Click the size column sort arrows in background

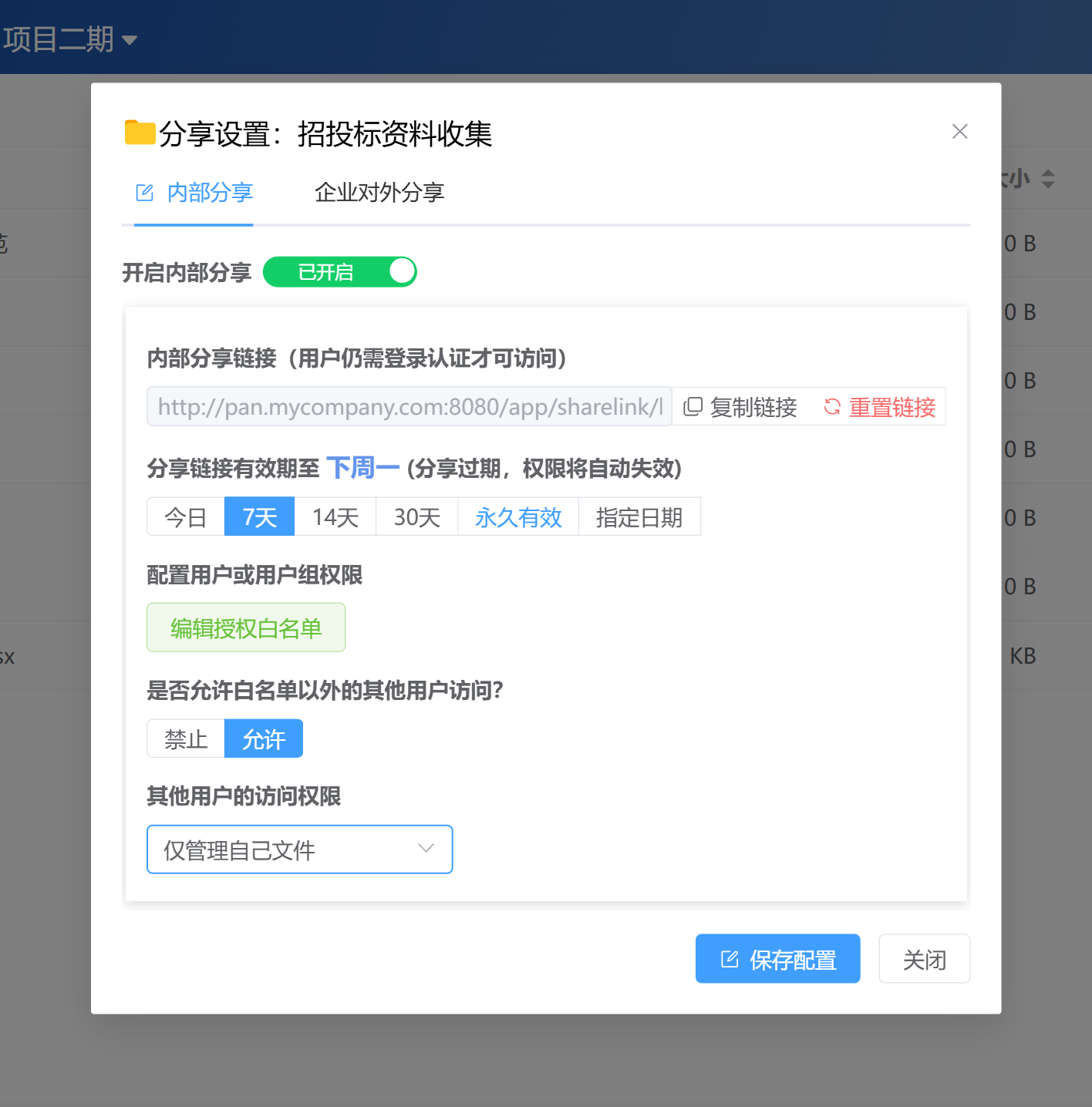pyautogui.click(x=1048, y=179)
